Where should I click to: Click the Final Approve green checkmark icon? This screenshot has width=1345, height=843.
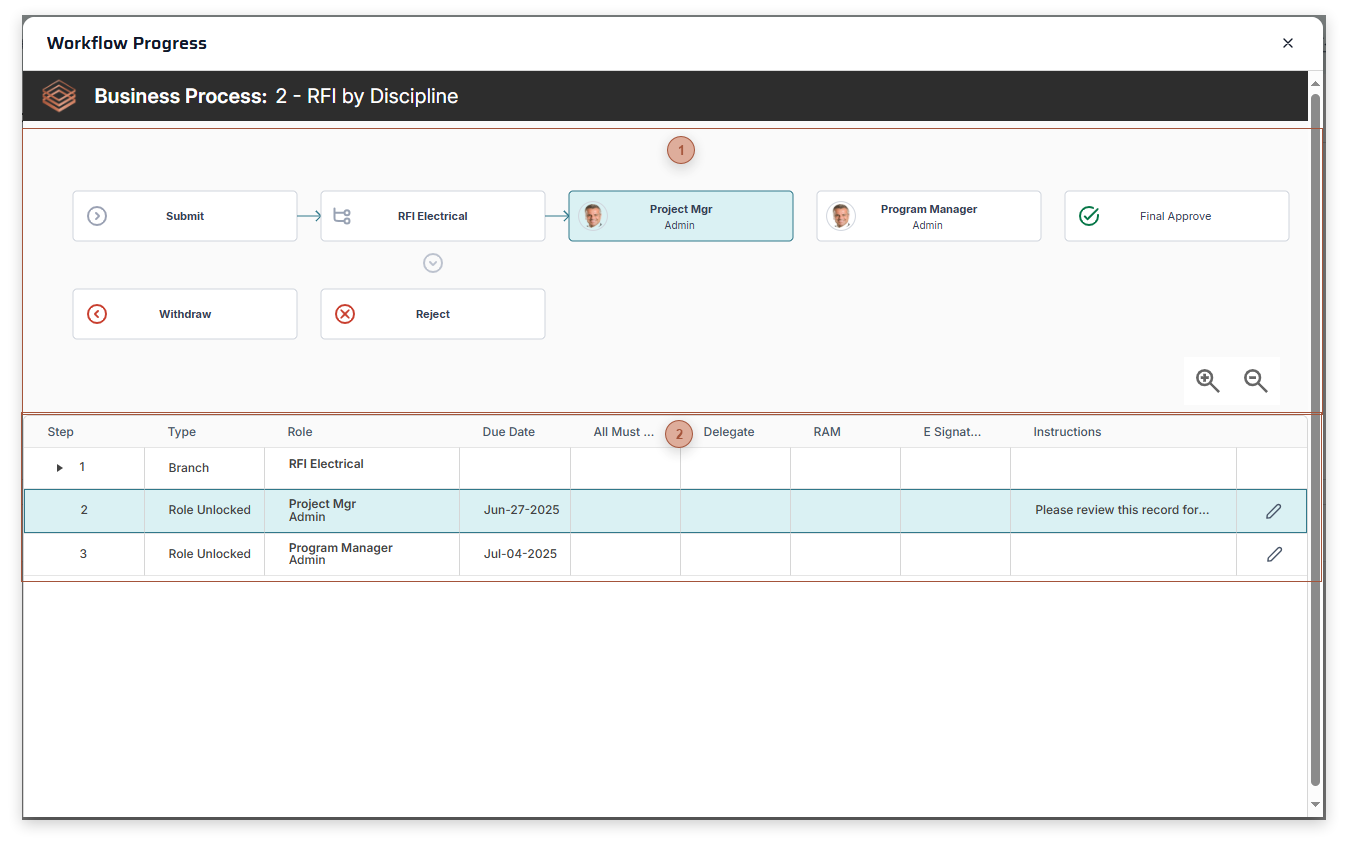click(x=1089, y=215)
